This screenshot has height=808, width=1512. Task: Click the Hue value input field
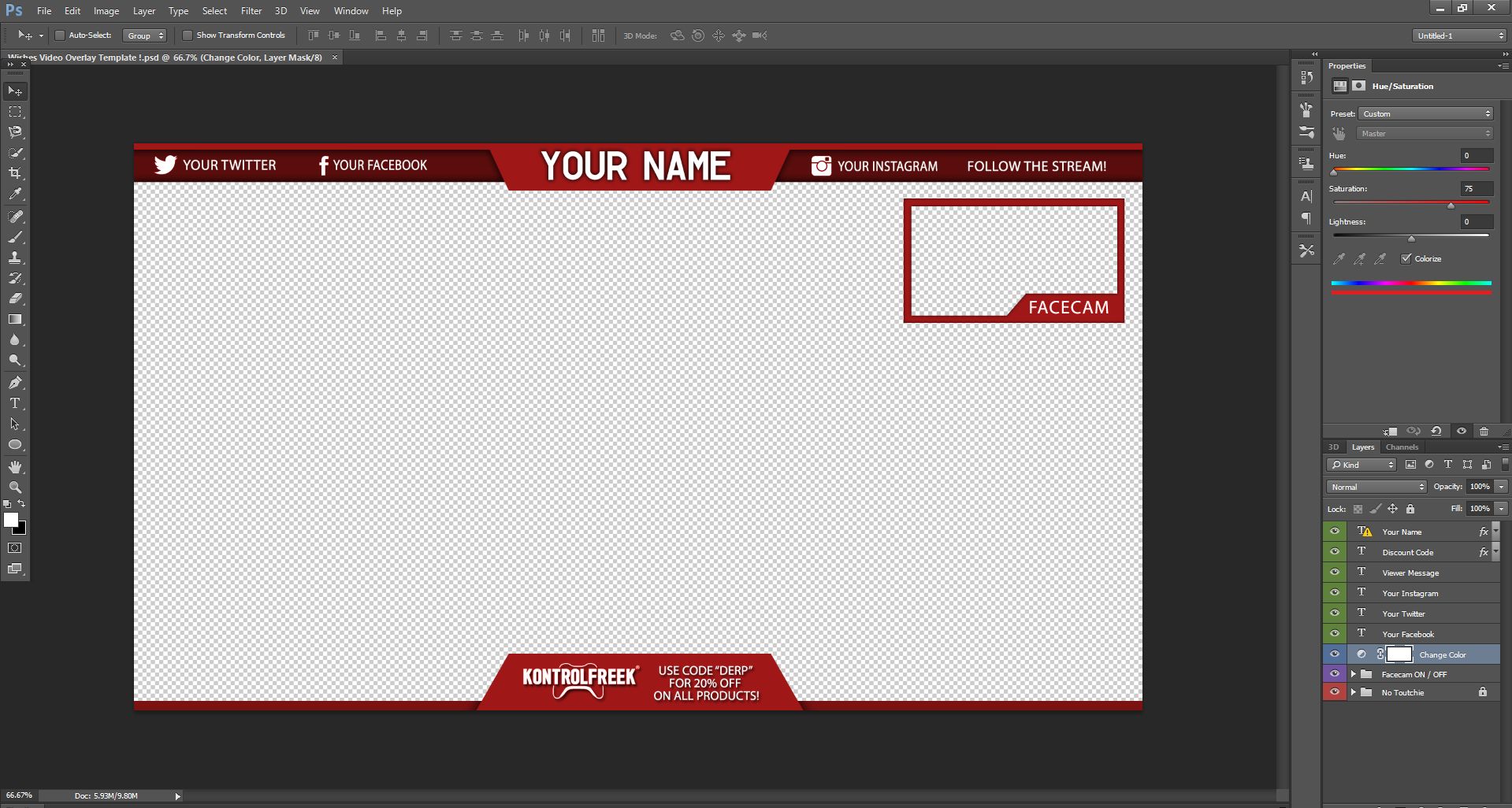1477,156
